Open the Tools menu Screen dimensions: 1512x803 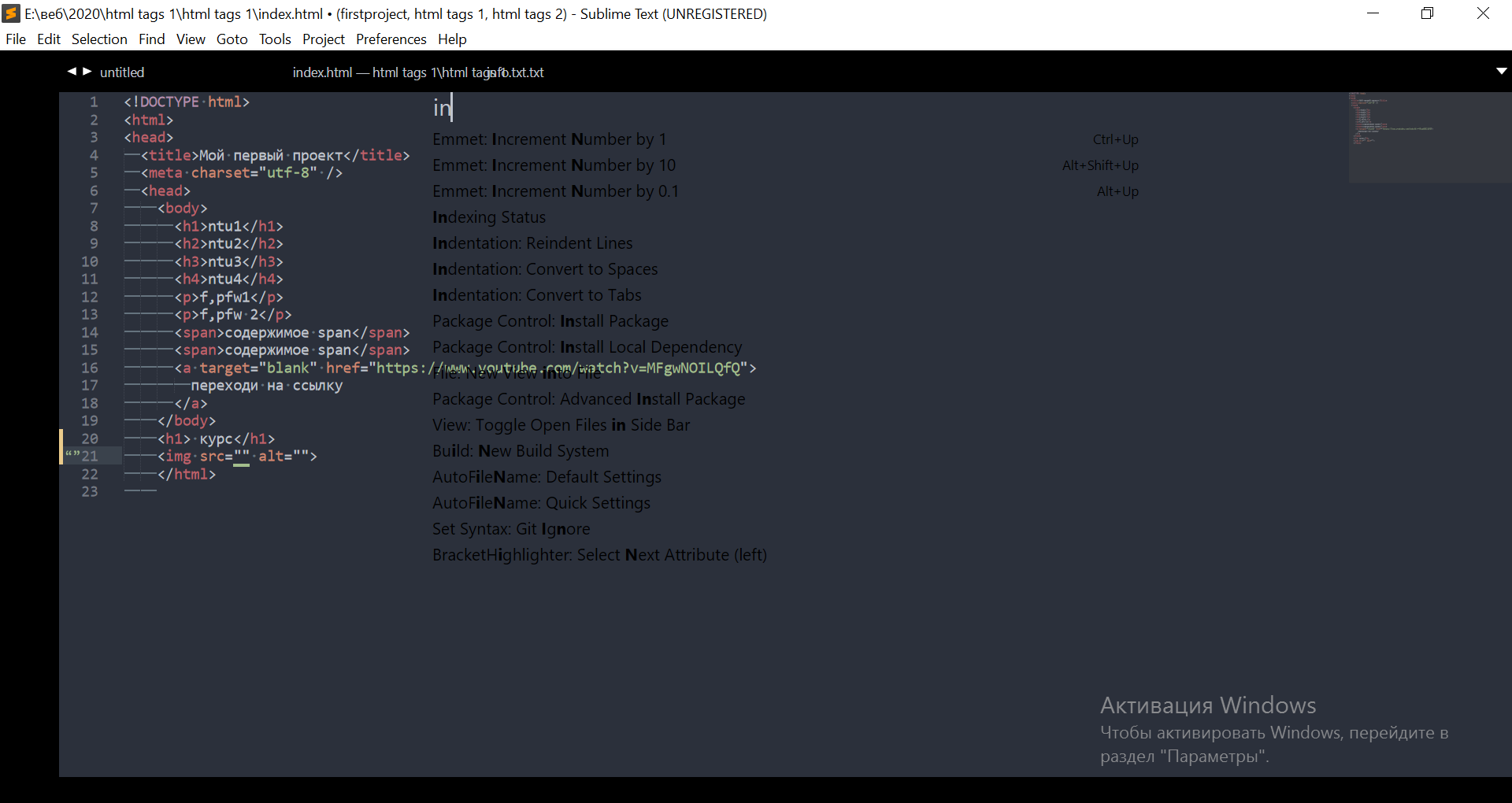[275, 39]
